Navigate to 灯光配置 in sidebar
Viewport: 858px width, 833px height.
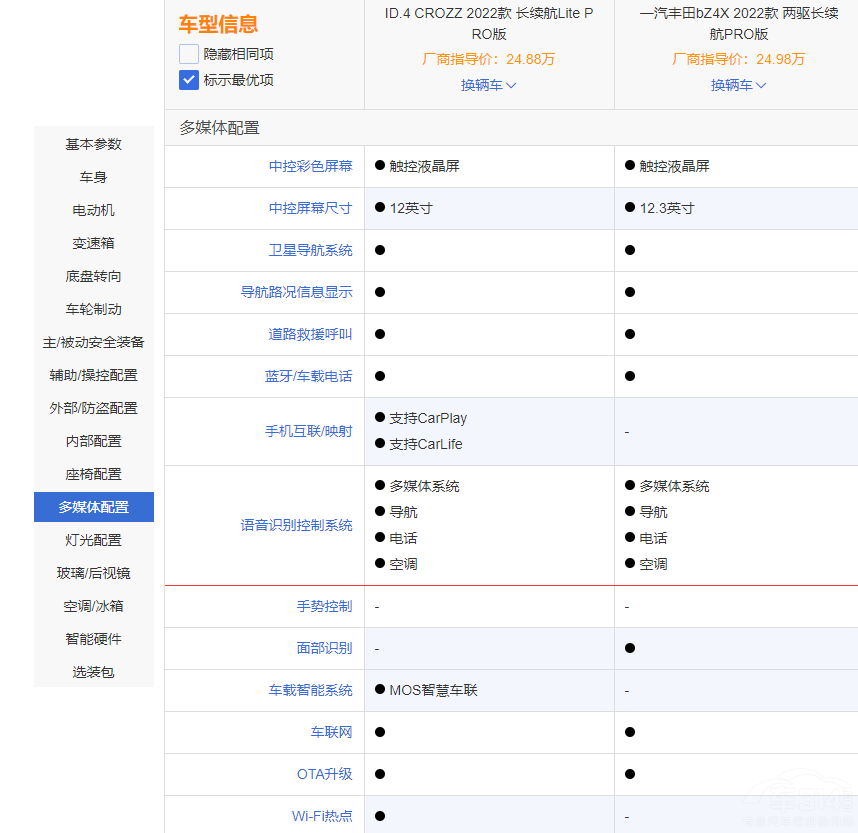(x=94, y=540)
